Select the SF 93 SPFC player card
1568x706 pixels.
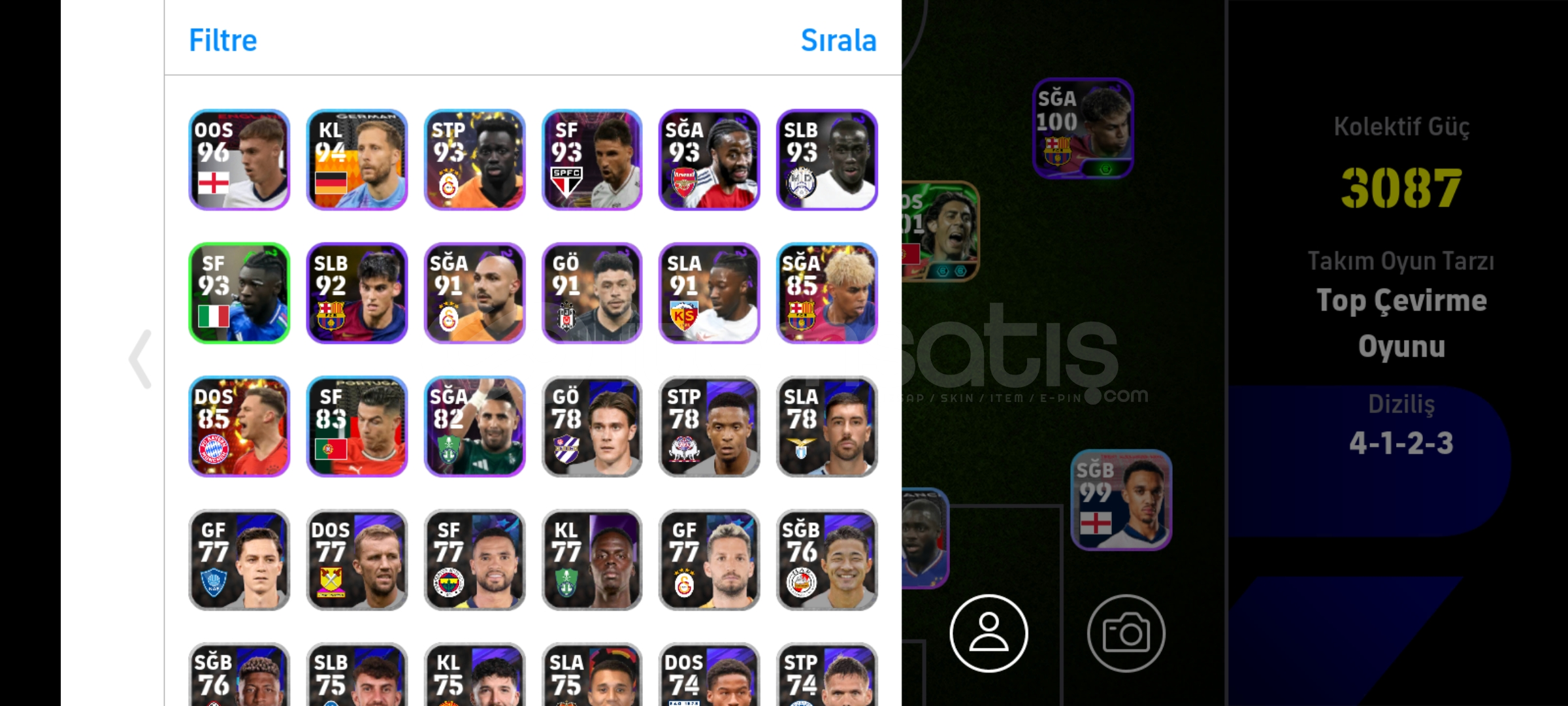(592, 160)
